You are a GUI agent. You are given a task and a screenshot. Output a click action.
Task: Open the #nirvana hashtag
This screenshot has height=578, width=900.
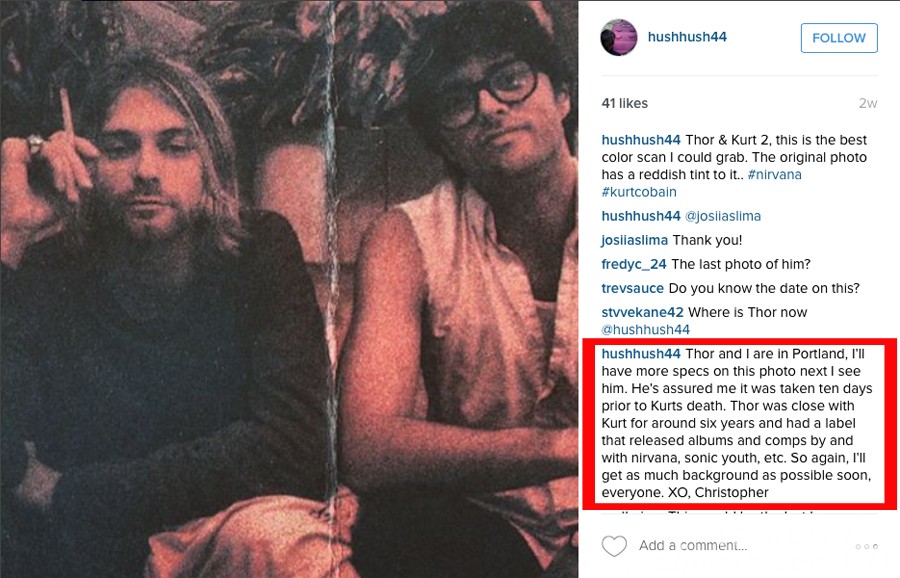point(774,174)
